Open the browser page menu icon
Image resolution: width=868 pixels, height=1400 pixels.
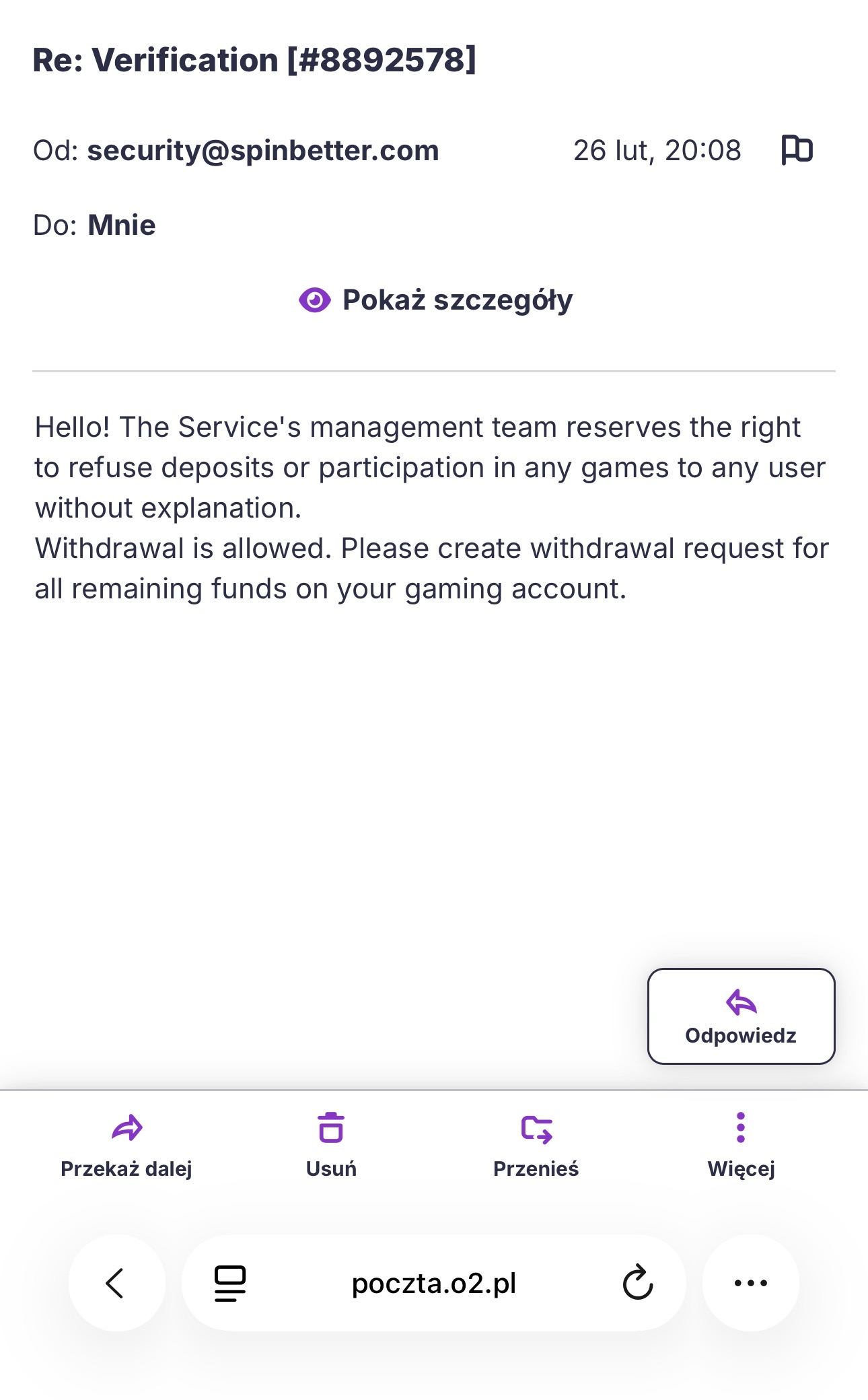pos(230,1283)
